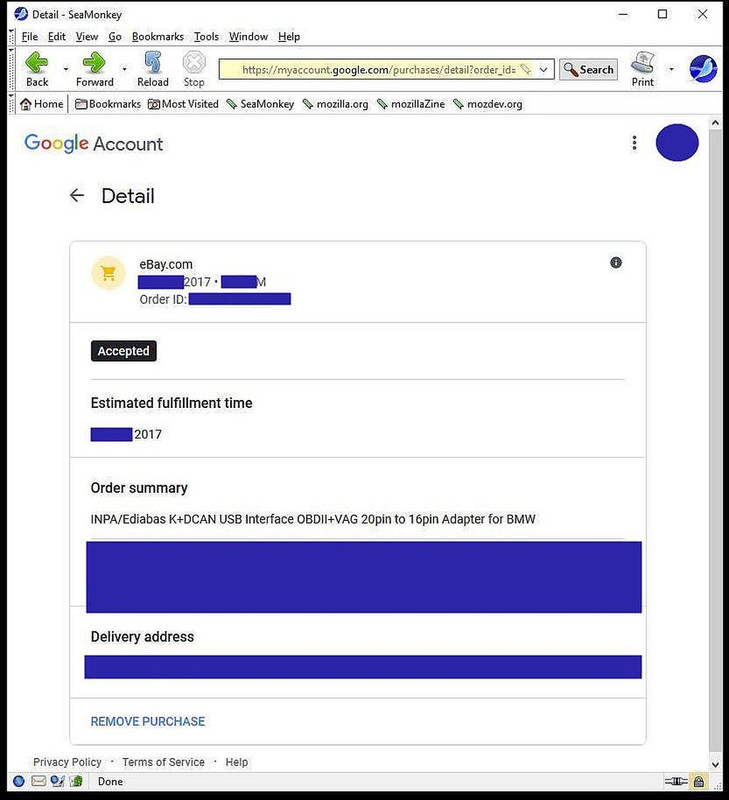Click the Home bookmark toolbar button
This screenshot has height=800, width=729.
(42, 104)
